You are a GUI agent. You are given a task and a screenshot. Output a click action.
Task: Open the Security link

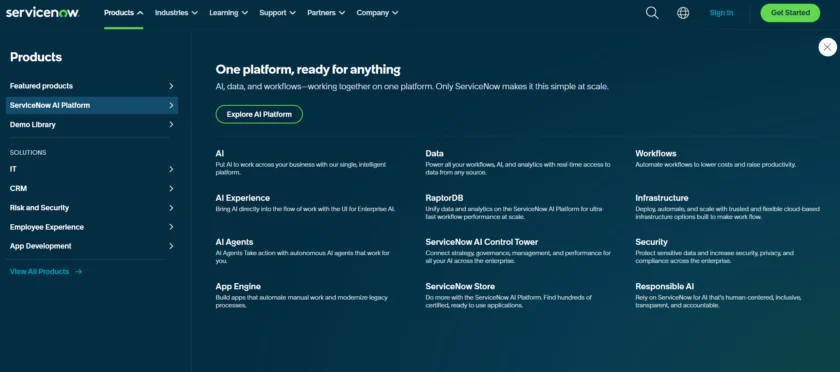pyautogui.click(x=651, y=242)
